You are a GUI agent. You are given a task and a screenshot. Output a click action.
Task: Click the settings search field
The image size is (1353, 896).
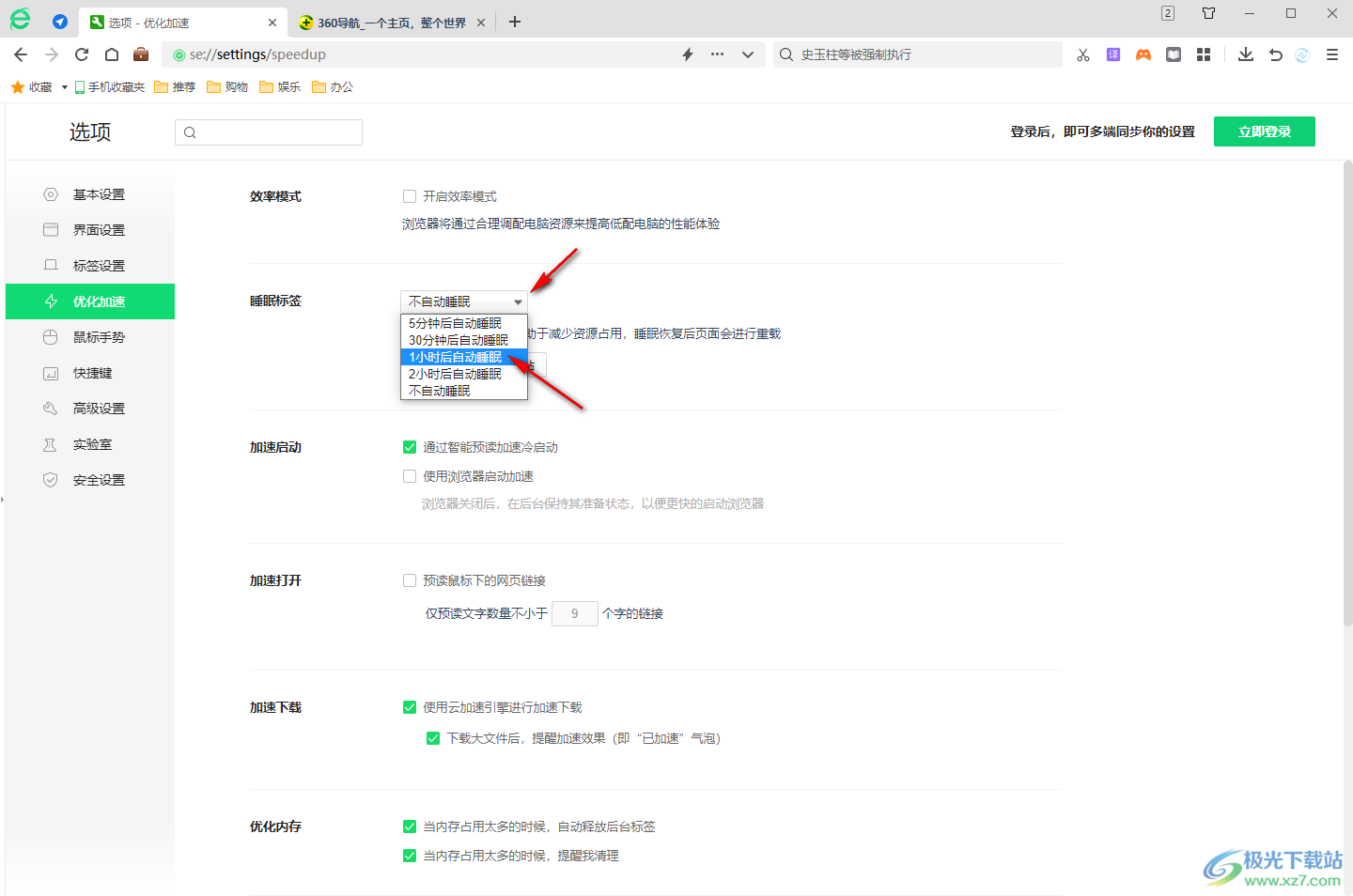tap(269, 132)
